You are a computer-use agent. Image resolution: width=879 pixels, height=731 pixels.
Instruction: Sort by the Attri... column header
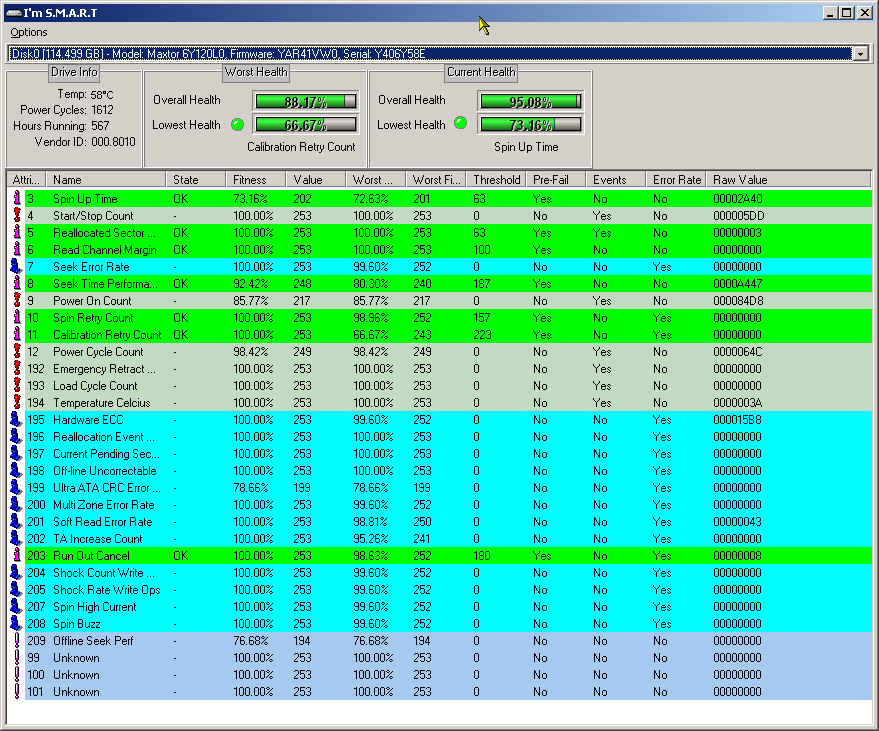click(x=26, y=179)
